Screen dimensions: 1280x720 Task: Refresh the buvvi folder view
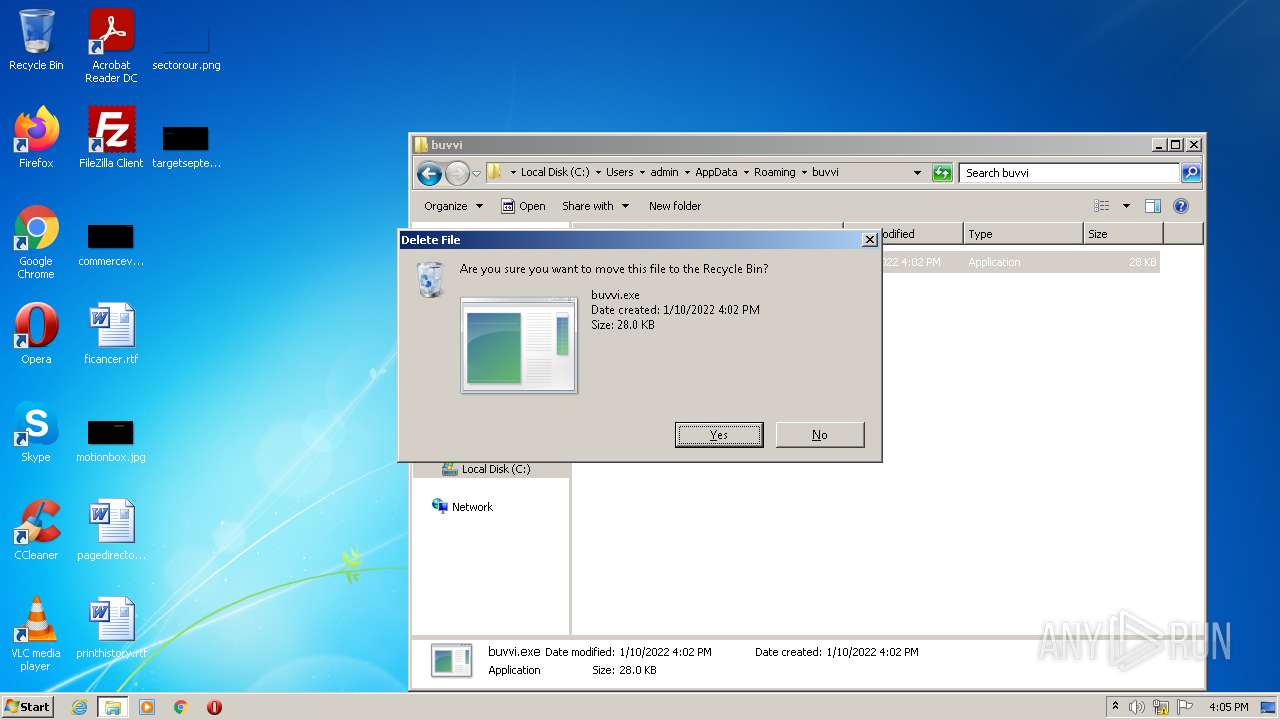click(x=942, y=173)
